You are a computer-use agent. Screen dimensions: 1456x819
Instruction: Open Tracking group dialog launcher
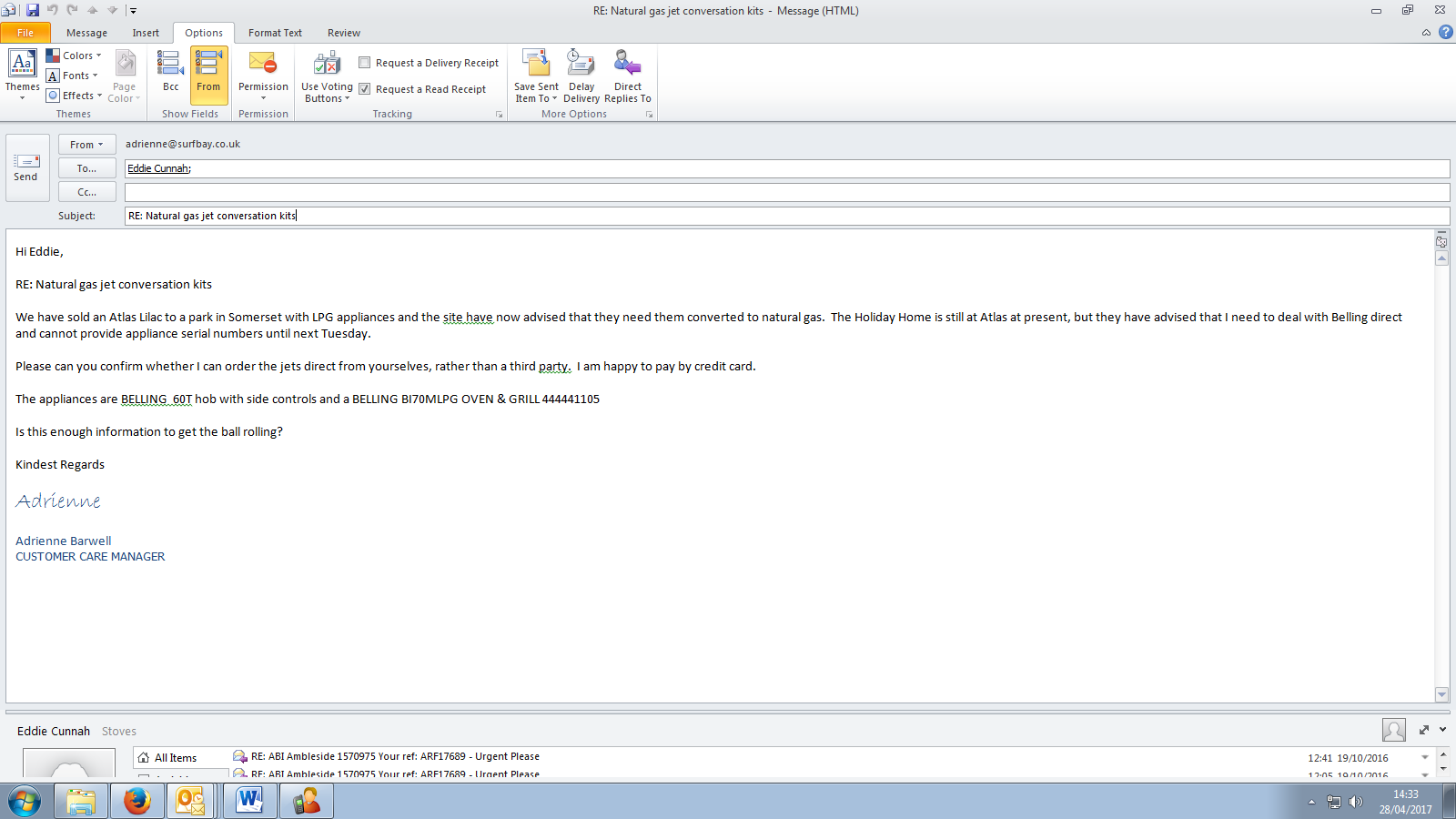pos(499,115)
